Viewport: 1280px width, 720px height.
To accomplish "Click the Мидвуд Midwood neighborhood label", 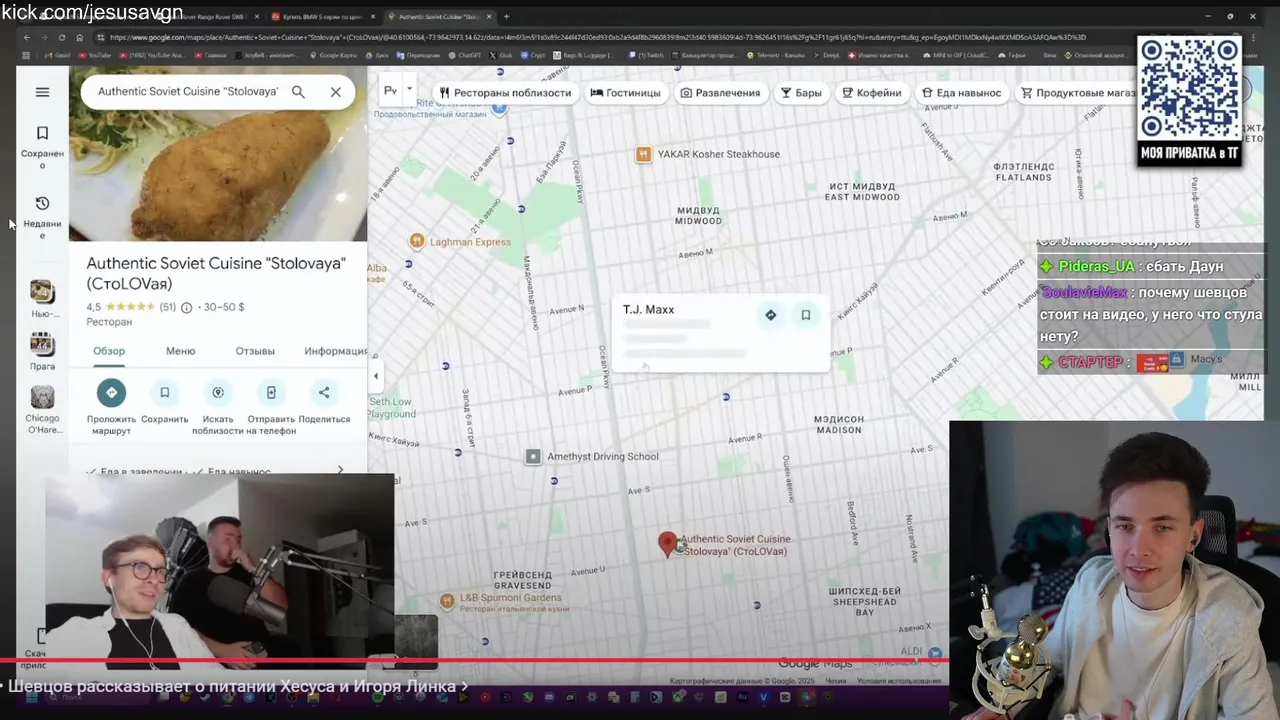I will (x=698, y=215).
